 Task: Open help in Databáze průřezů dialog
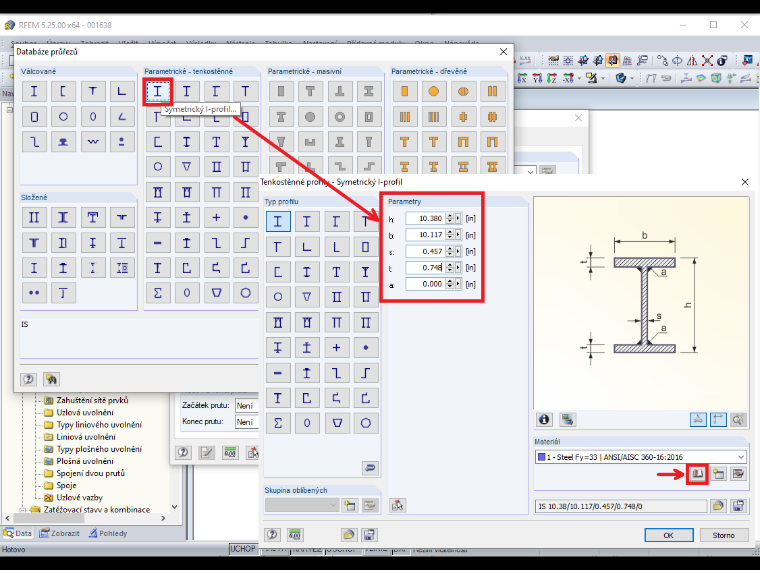(29, 379)
